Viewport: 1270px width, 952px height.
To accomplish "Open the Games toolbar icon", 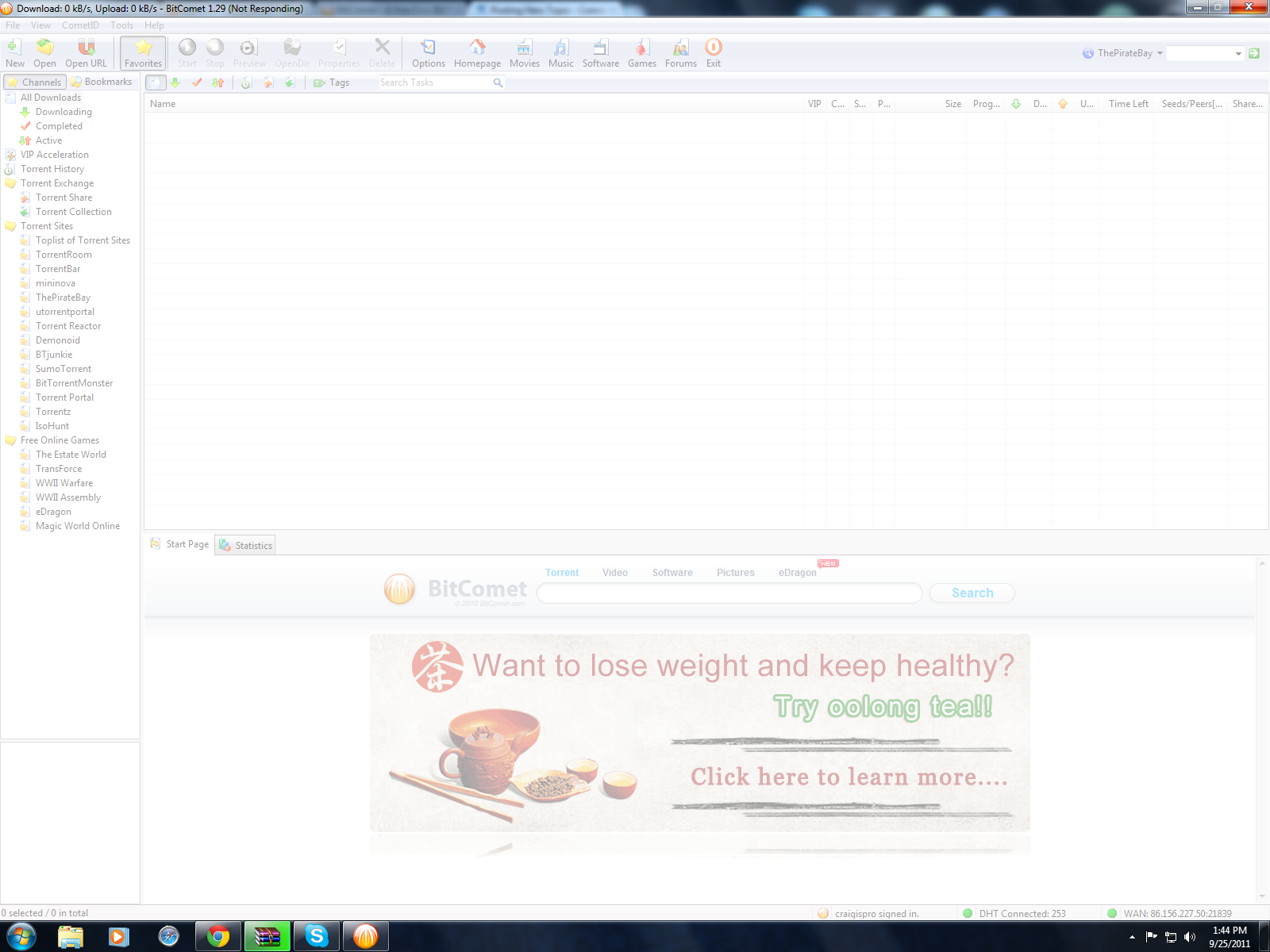I will pyautogui.click(x=642, y=53).
